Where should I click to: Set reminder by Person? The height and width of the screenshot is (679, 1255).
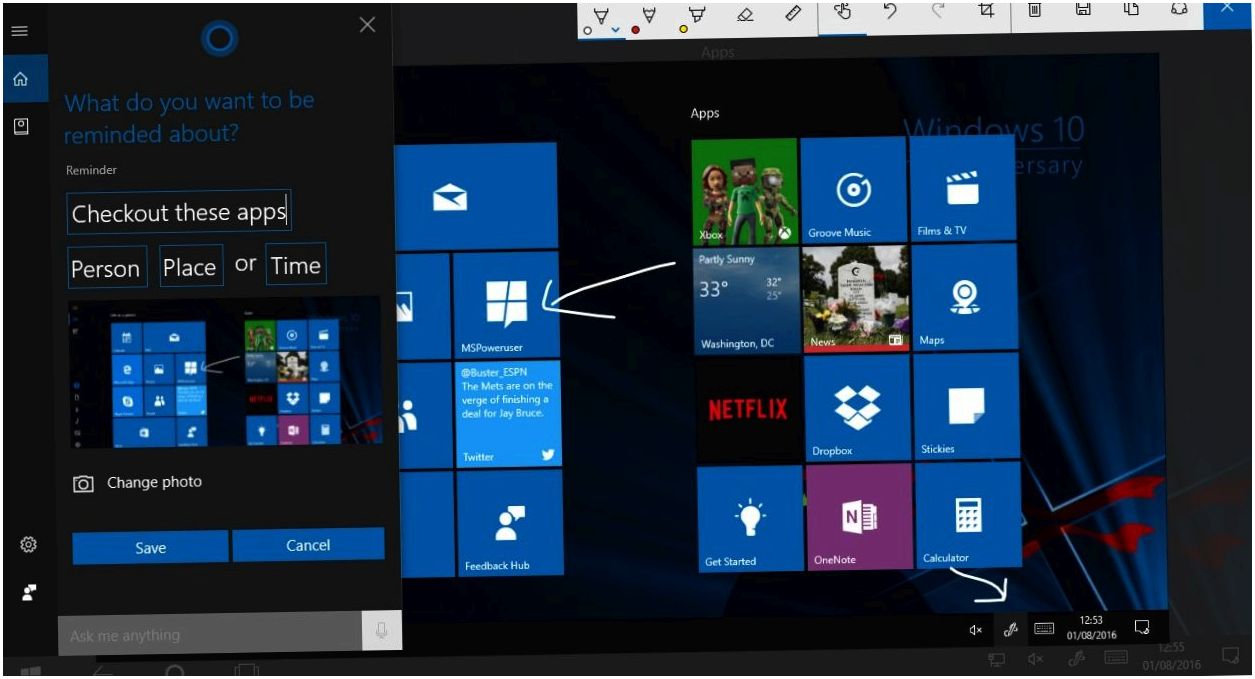(107, 268)
